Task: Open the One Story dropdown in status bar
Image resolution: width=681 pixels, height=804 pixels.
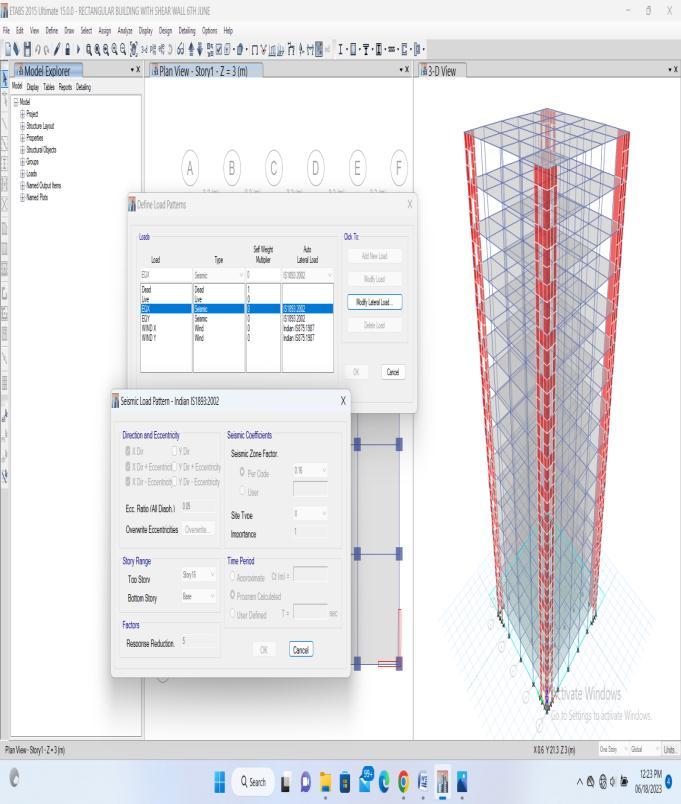Action: click(614, 750)
